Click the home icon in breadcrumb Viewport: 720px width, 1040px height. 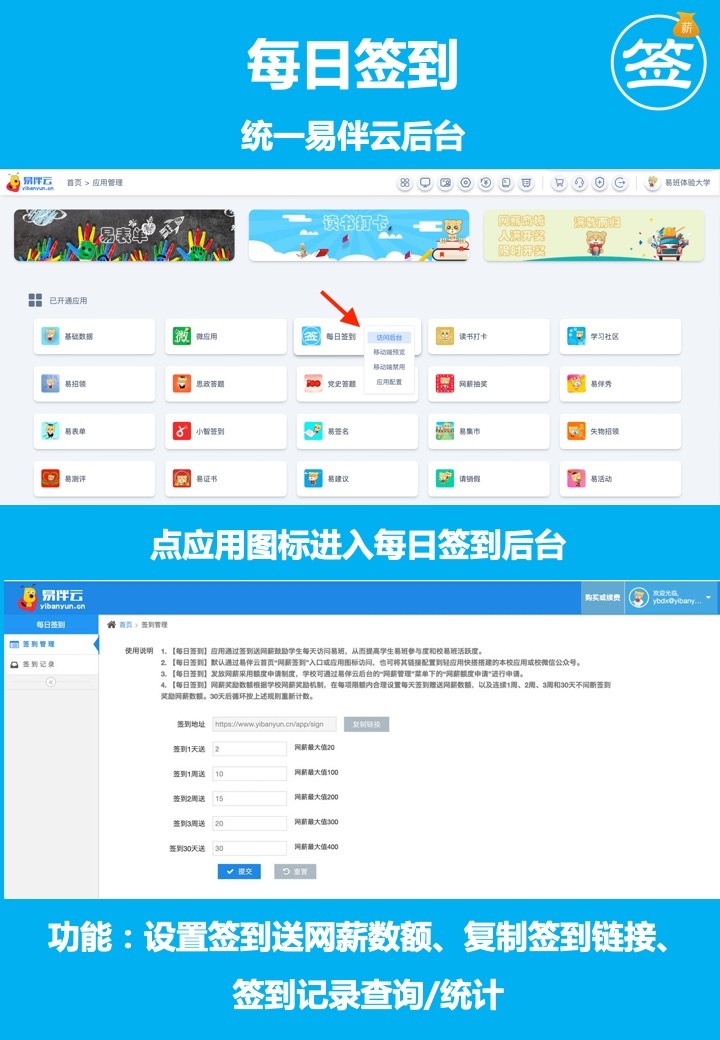tap(112, 624)
